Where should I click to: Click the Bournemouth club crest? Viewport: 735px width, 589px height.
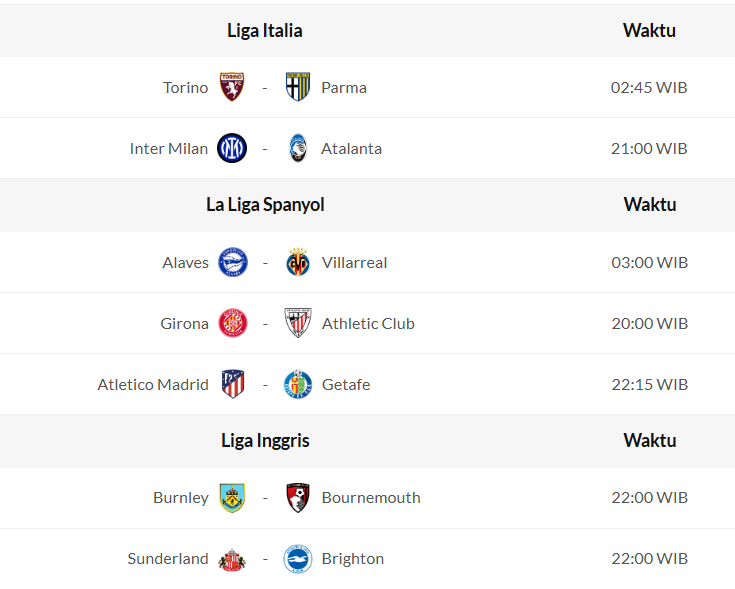(298, 497)
